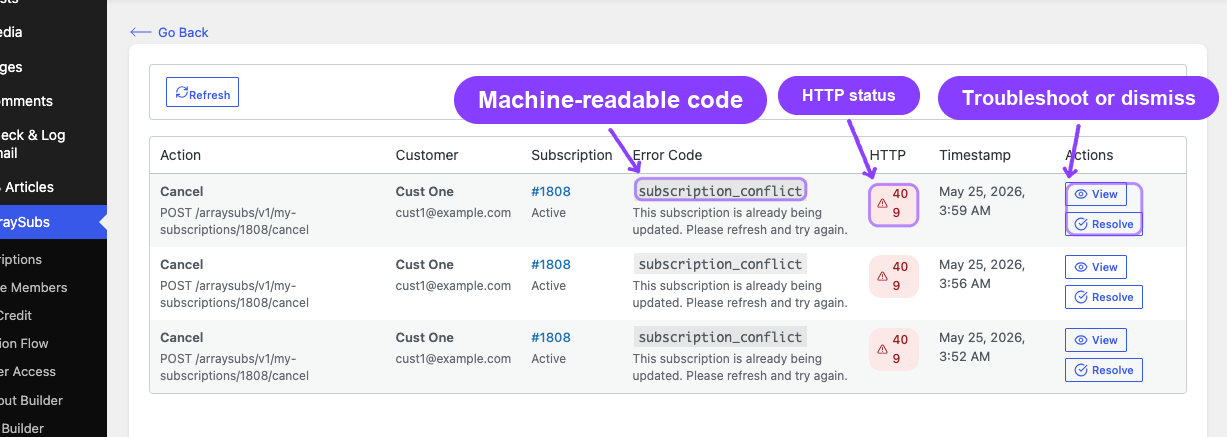Click the 409 warning badge in the 3:56 AM row
This screenshot has width=1227, height=437.
coord(893,276)
